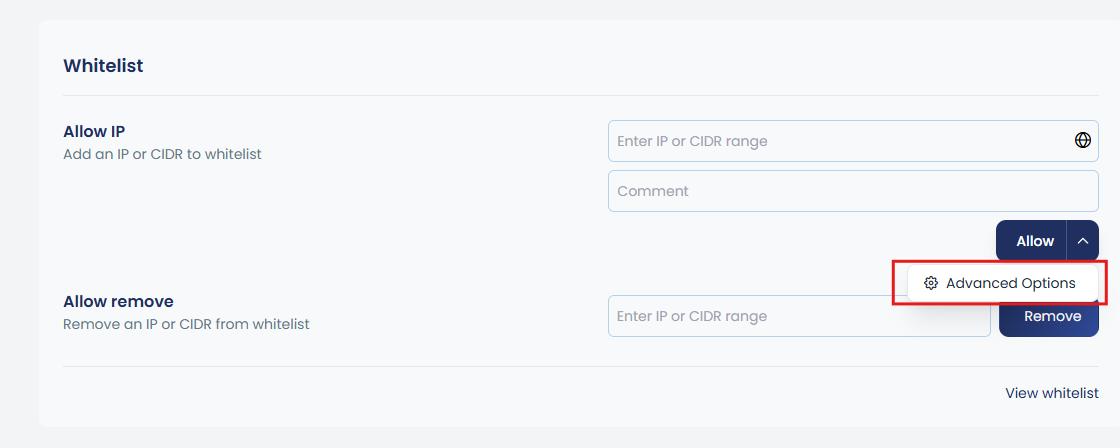Click the globe icon in IP field
The image size is (1120, 448).
pyautogui.click(x=1082, y=141)
